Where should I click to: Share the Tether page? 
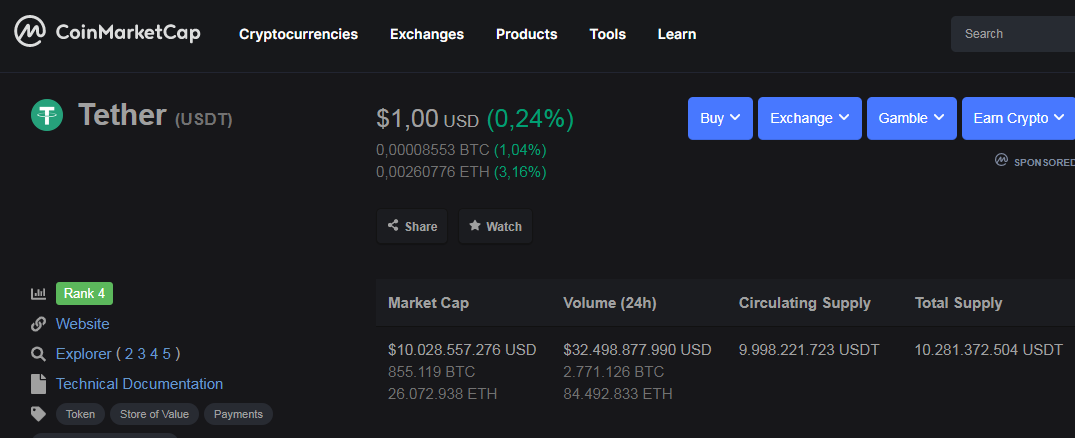click(412, 227)
